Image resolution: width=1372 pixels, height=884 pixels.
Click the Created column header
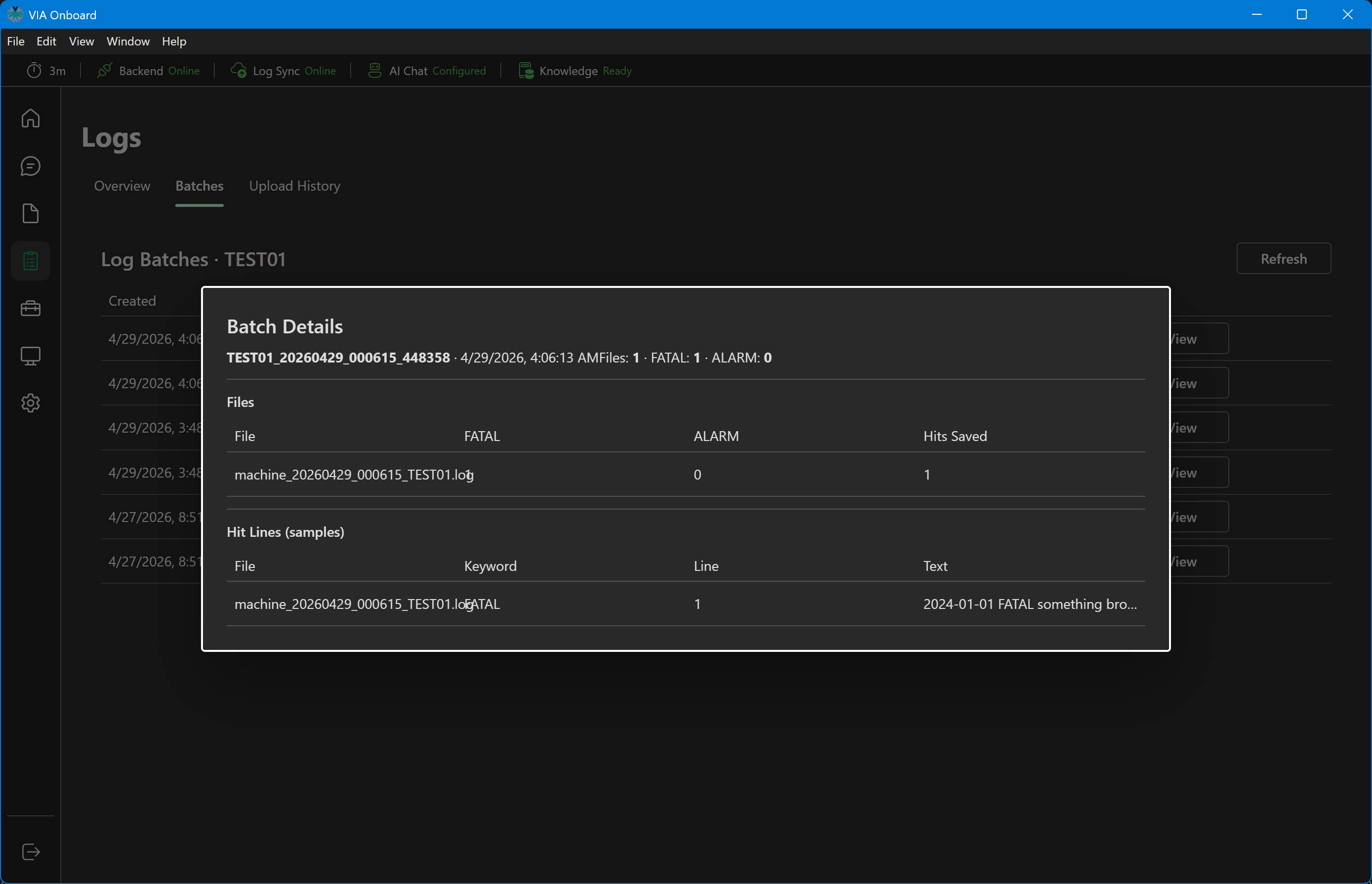tap(132, 301)
